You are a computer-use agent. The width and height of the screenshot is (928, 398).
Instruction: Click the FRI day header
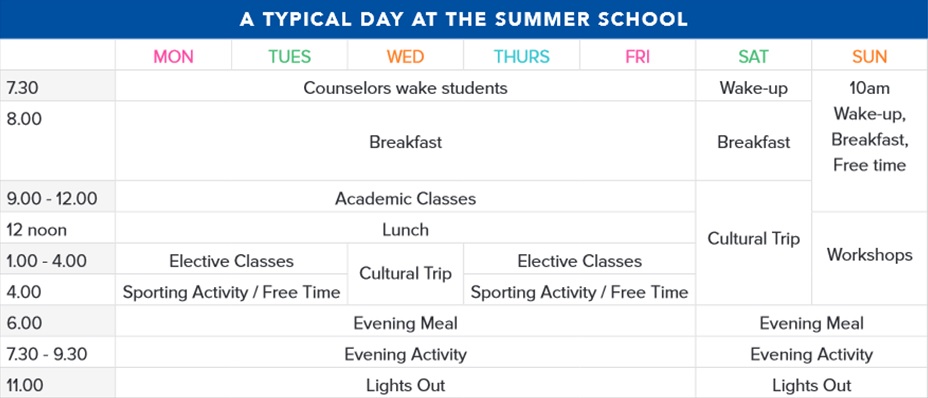coord(637,56)
